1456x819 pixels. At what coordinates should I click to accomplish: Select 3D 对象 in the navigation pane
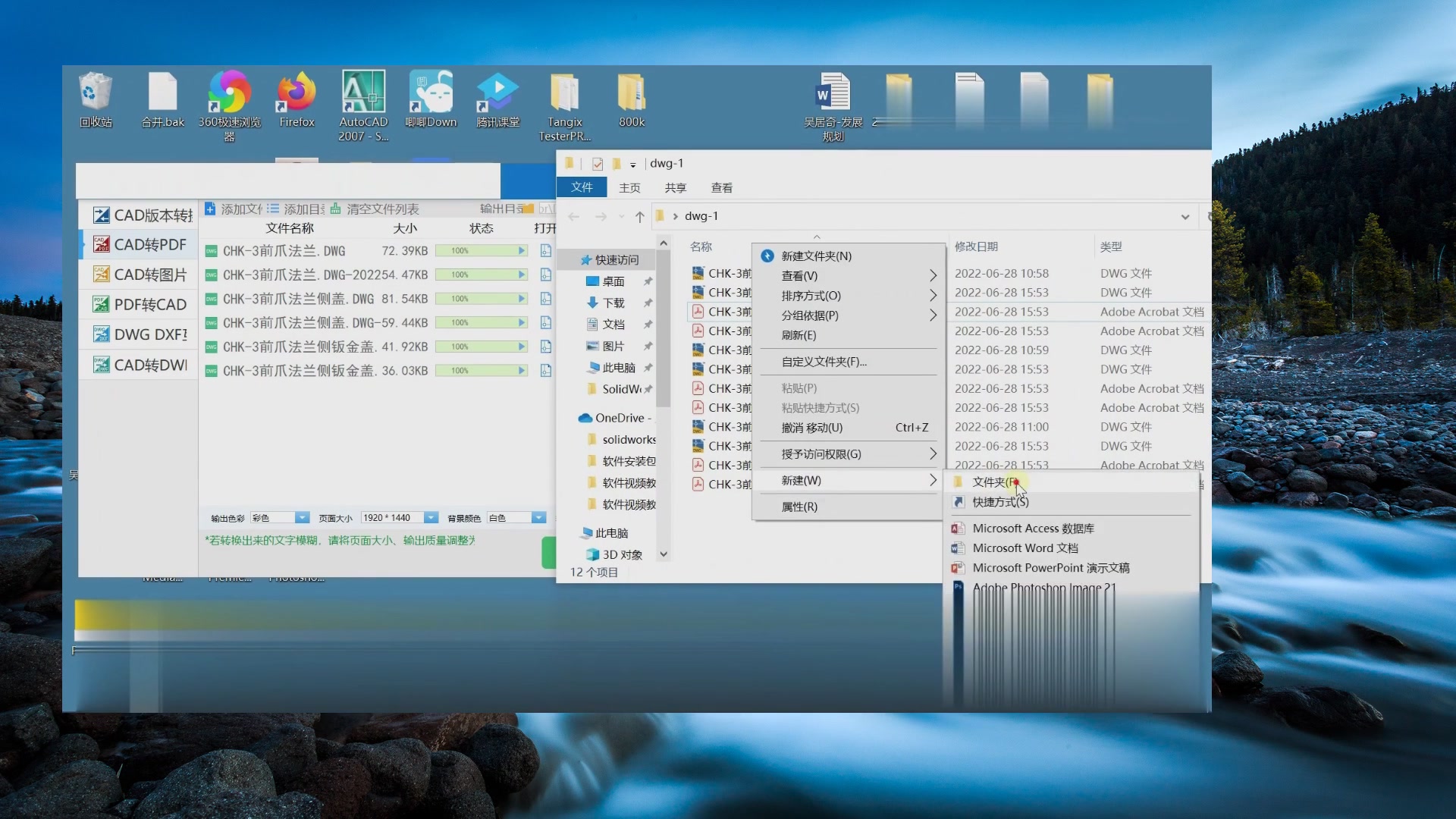point(614,554)
